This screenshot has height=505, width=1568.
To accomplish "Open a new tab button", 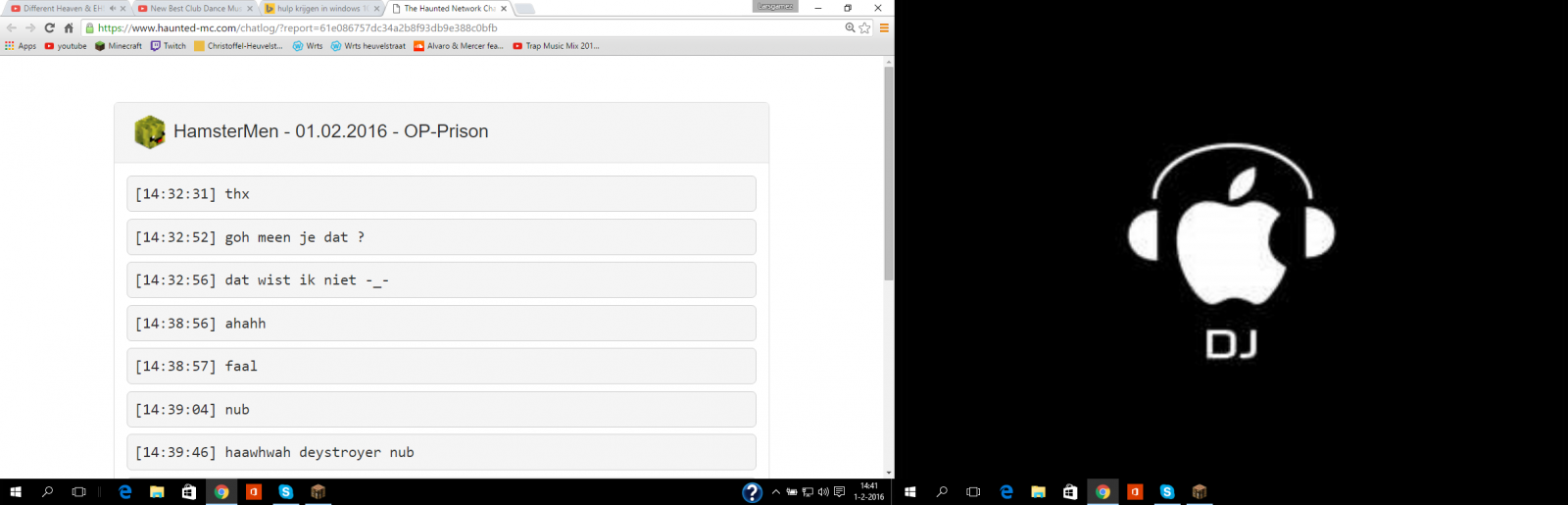I will tap(525, 9).
